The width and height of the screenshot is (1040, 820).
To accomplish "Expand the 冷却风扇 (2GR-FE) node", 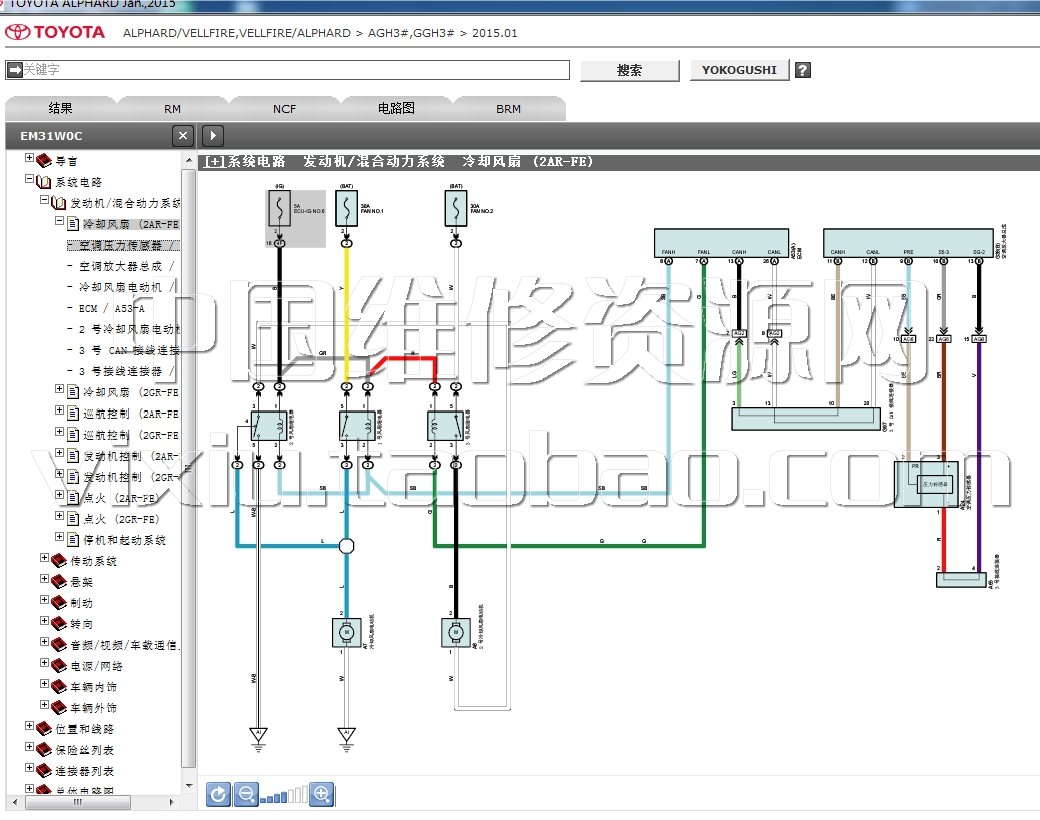I will pos(59,389).
